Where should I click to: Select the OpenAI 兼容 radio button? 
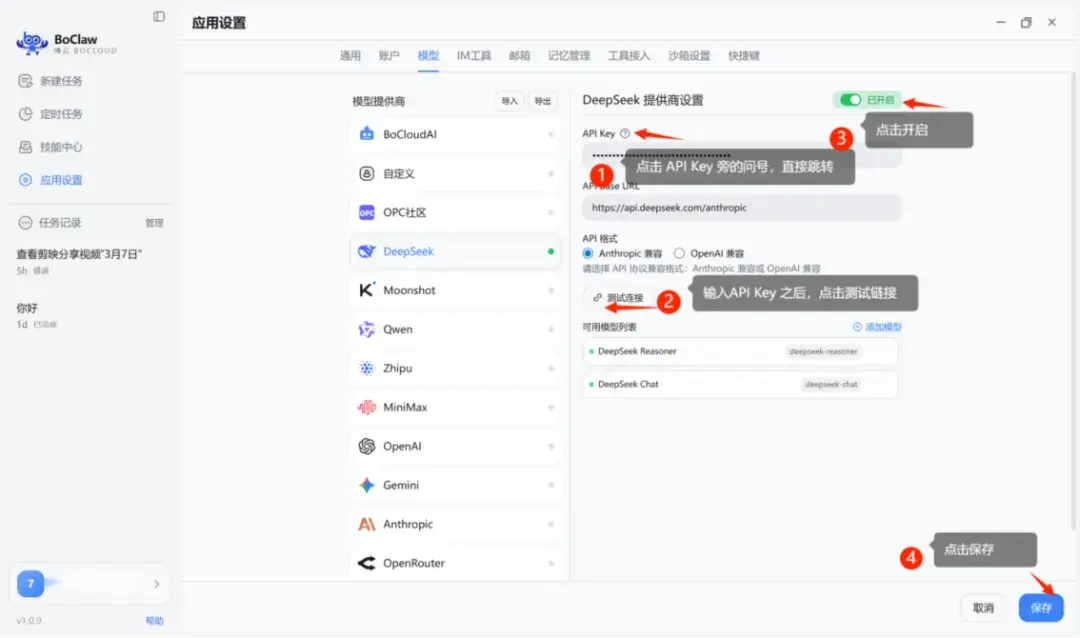click(x=679, y=254)
